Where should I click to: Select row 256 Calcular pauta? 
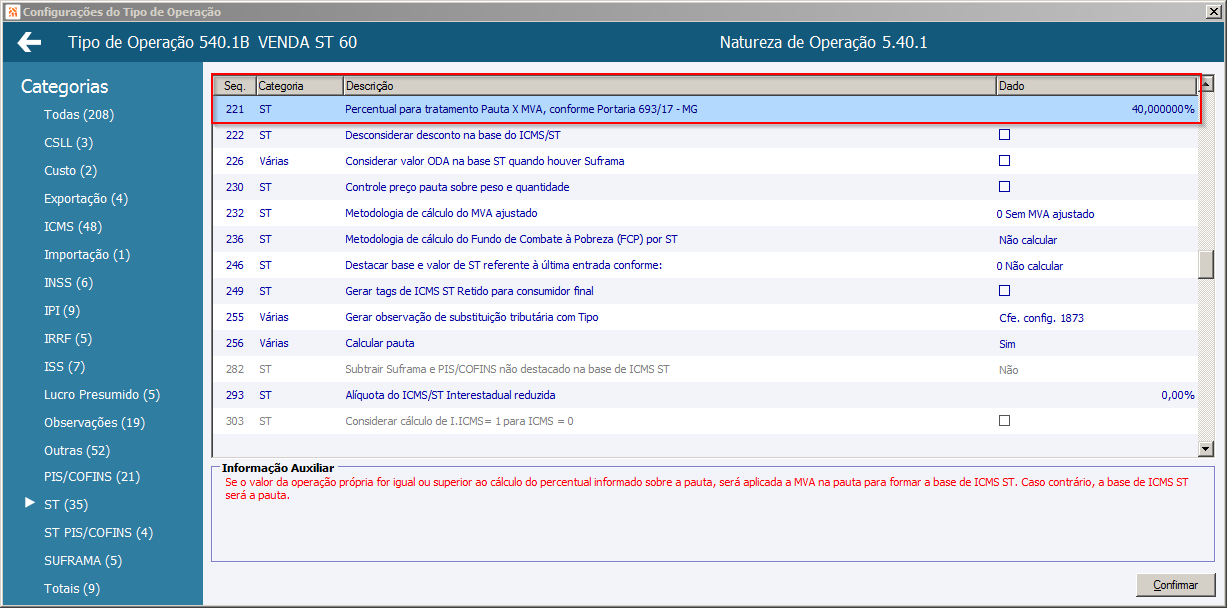coord(706,343)
